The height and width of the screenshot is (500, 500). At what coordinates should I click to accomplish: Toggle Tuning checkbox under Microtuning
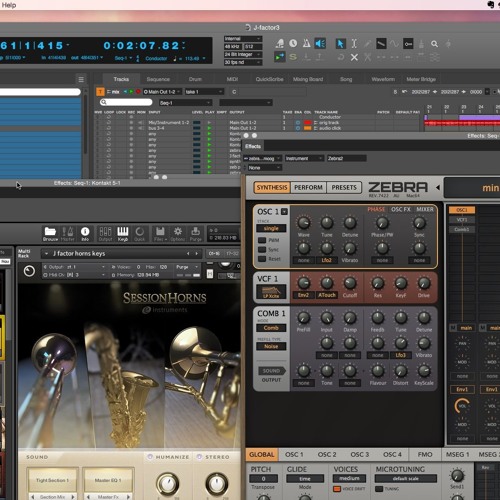379,489
